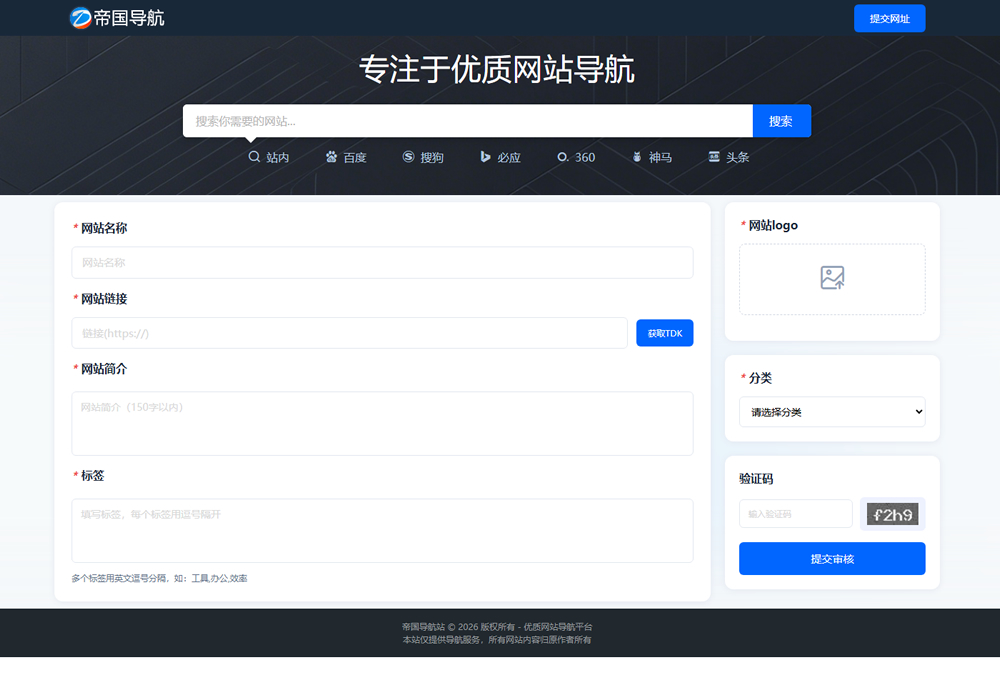Click the 获取TDK button
1000x683 pixels.
point(665,333)
